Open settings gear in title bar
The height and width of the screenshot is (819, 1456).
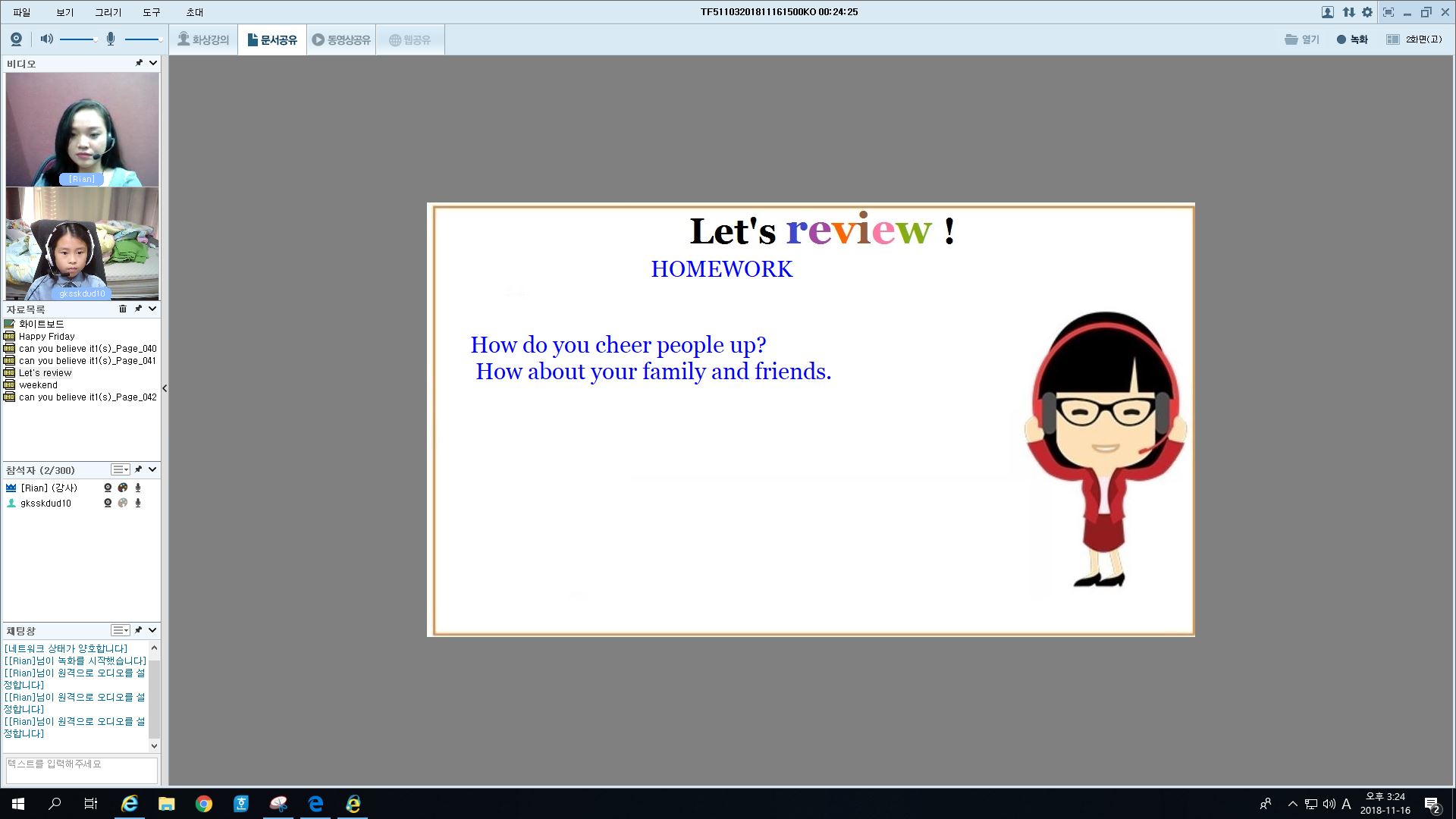(x=1367, y=12)
